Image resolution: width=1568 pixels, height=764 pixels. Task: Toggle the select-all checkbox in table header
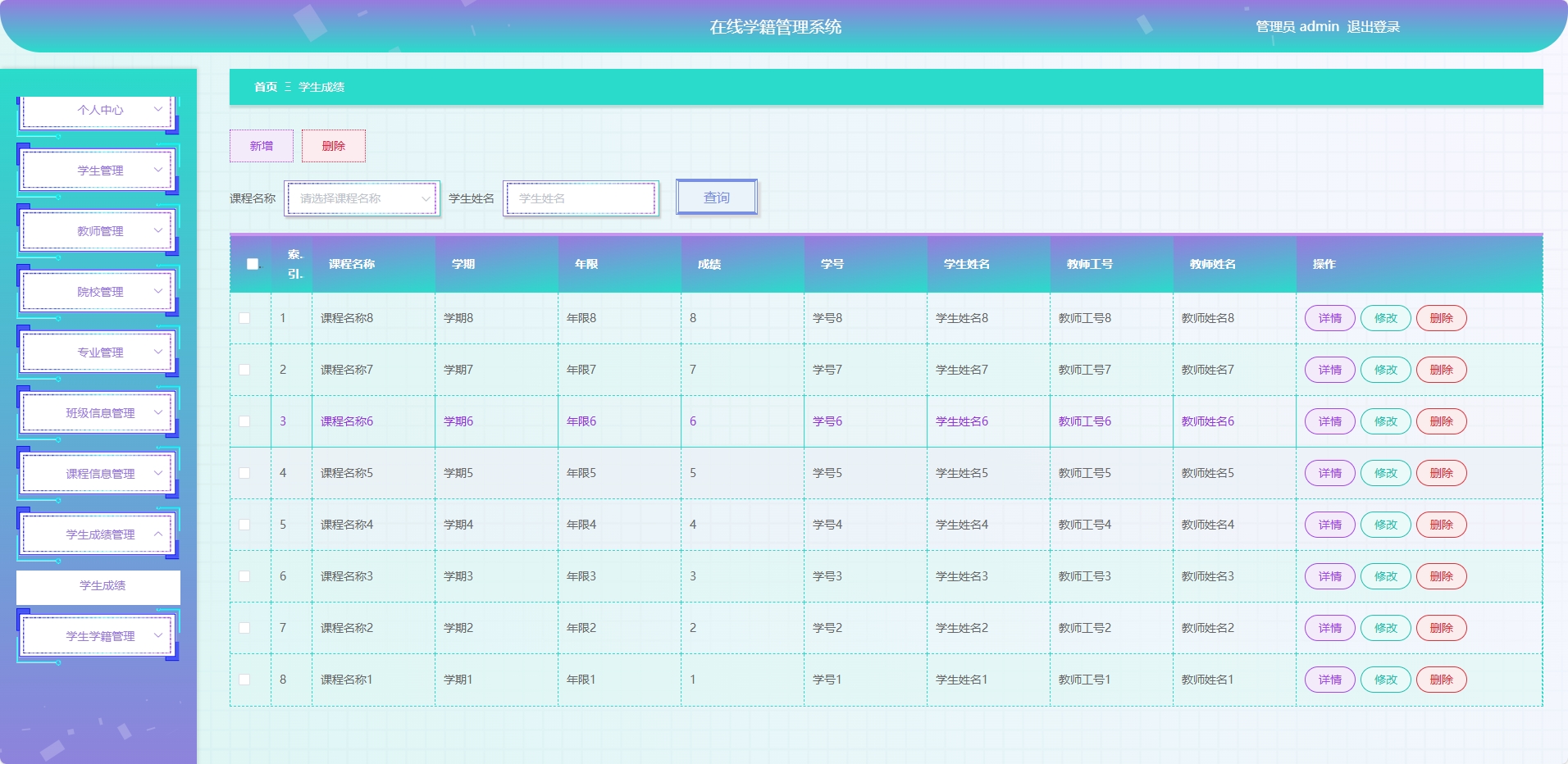point(253,264)
